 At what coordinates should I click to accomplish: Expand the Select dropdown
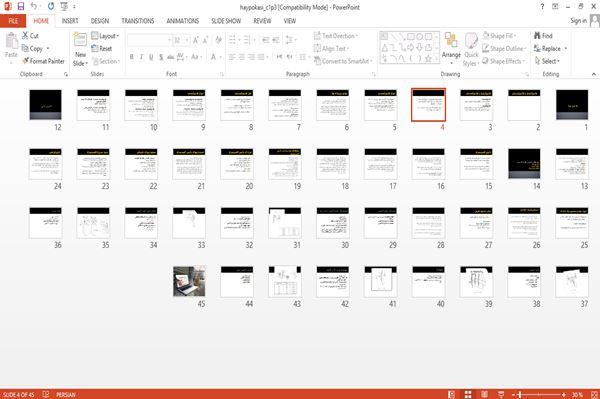tap(547, 61)
